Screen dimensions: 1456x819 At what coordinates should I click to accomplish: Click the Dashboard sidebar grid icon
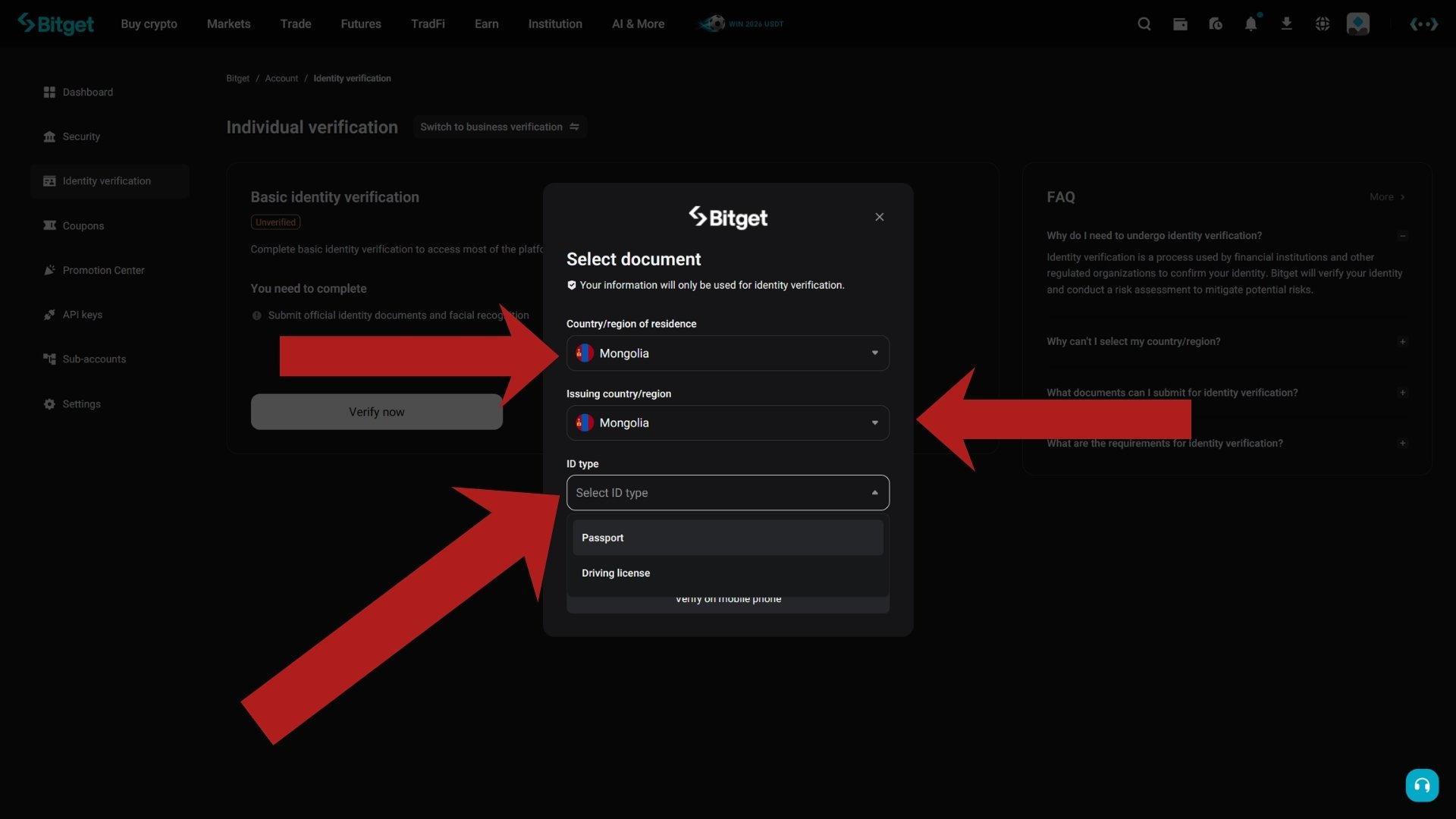(49, 93)
